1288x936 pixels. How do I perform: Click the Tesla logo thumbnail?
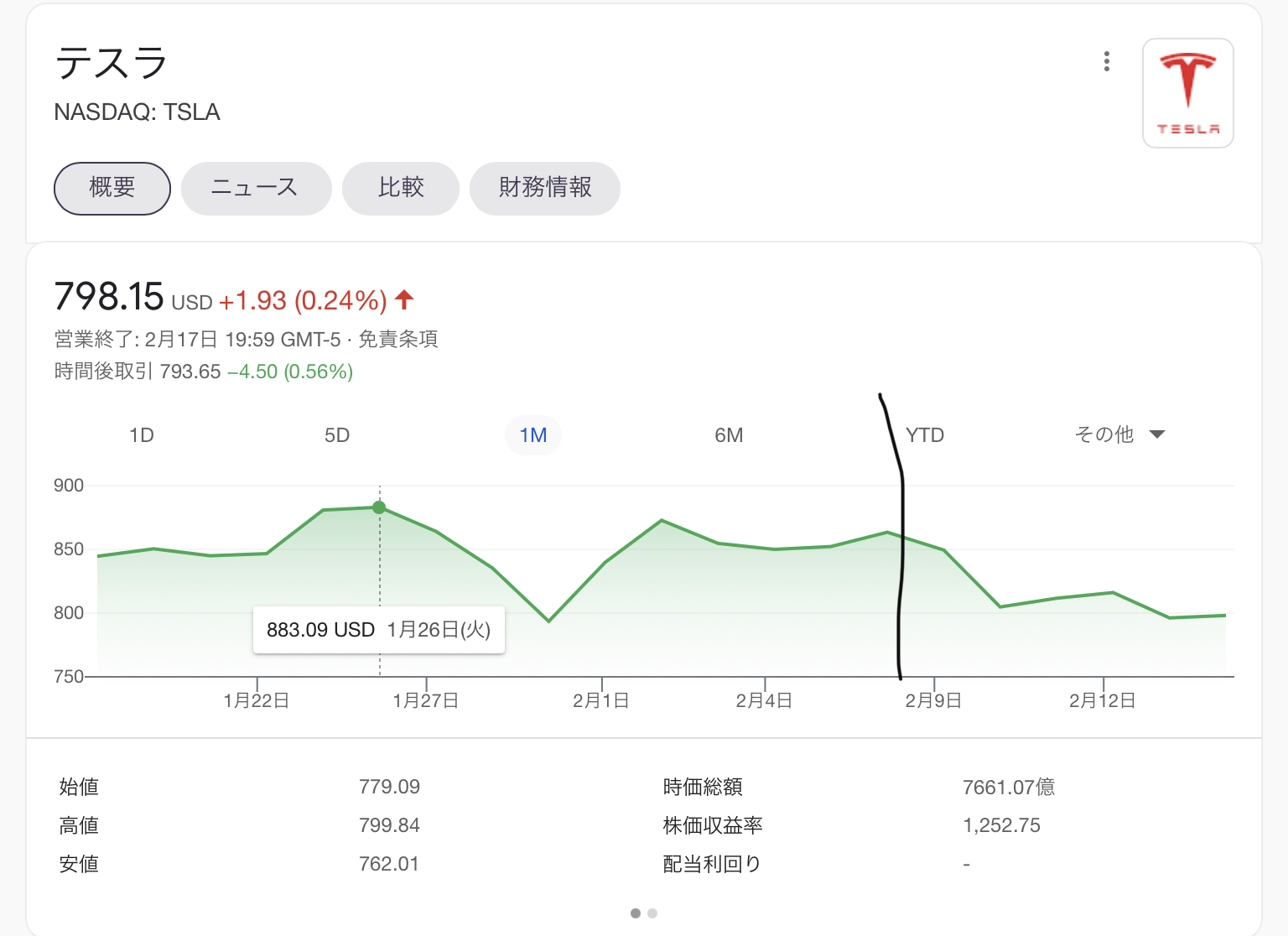tap(1187, 93)
